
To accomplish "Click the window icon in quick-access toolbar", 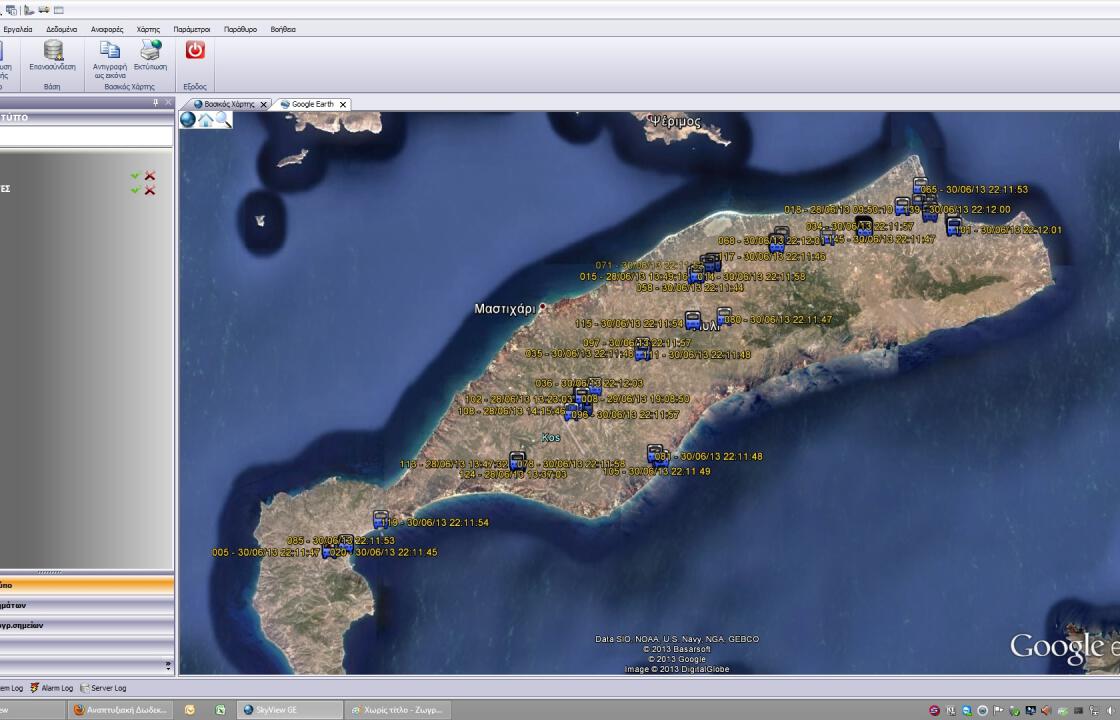I will coord(59,10).
